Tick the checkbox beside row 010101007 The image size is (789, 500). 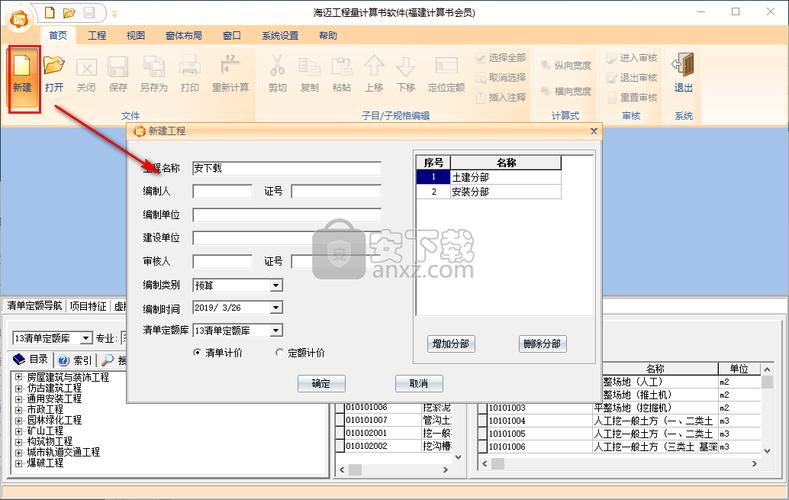(340, 420)
